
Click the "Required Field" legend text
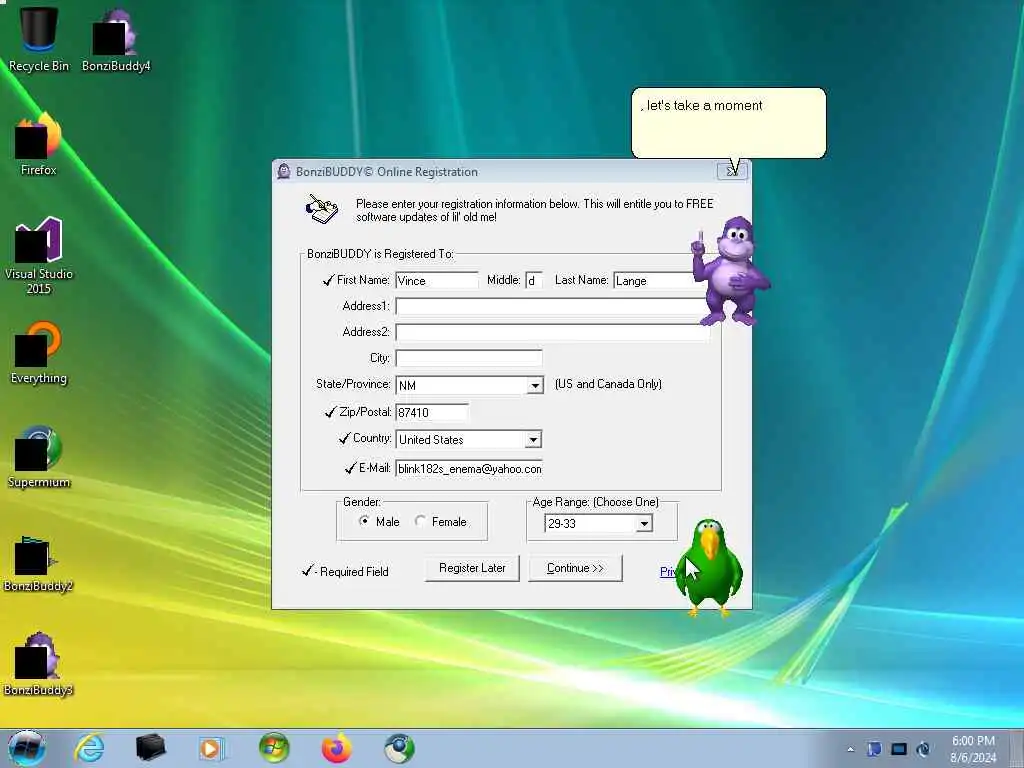point(354,571)
